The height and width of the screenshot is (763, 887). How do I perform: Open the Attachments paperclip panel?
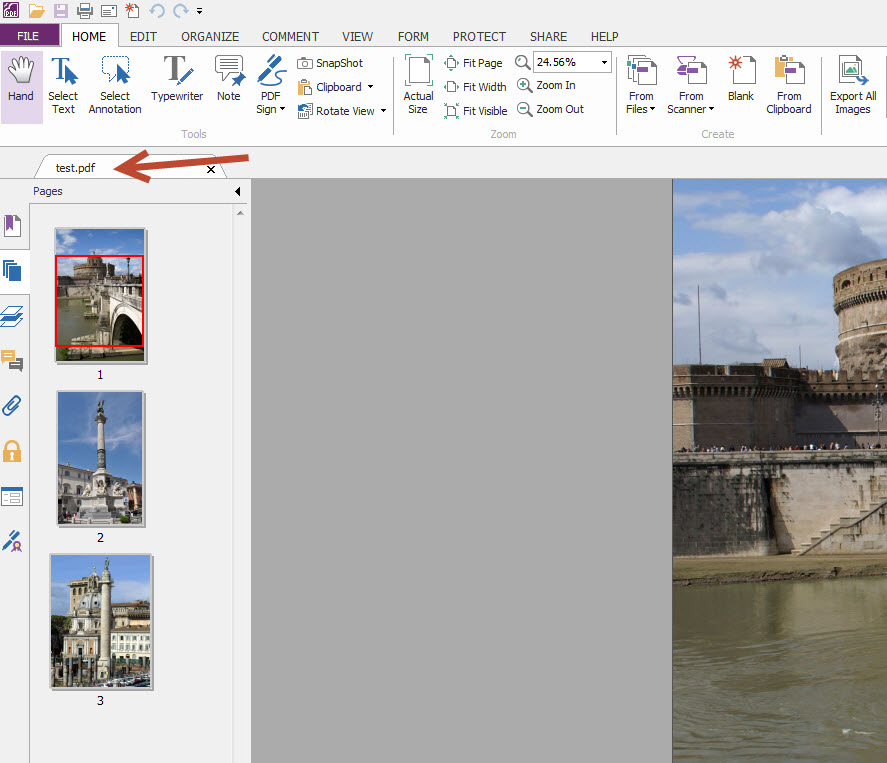click(x=12, y=406)
